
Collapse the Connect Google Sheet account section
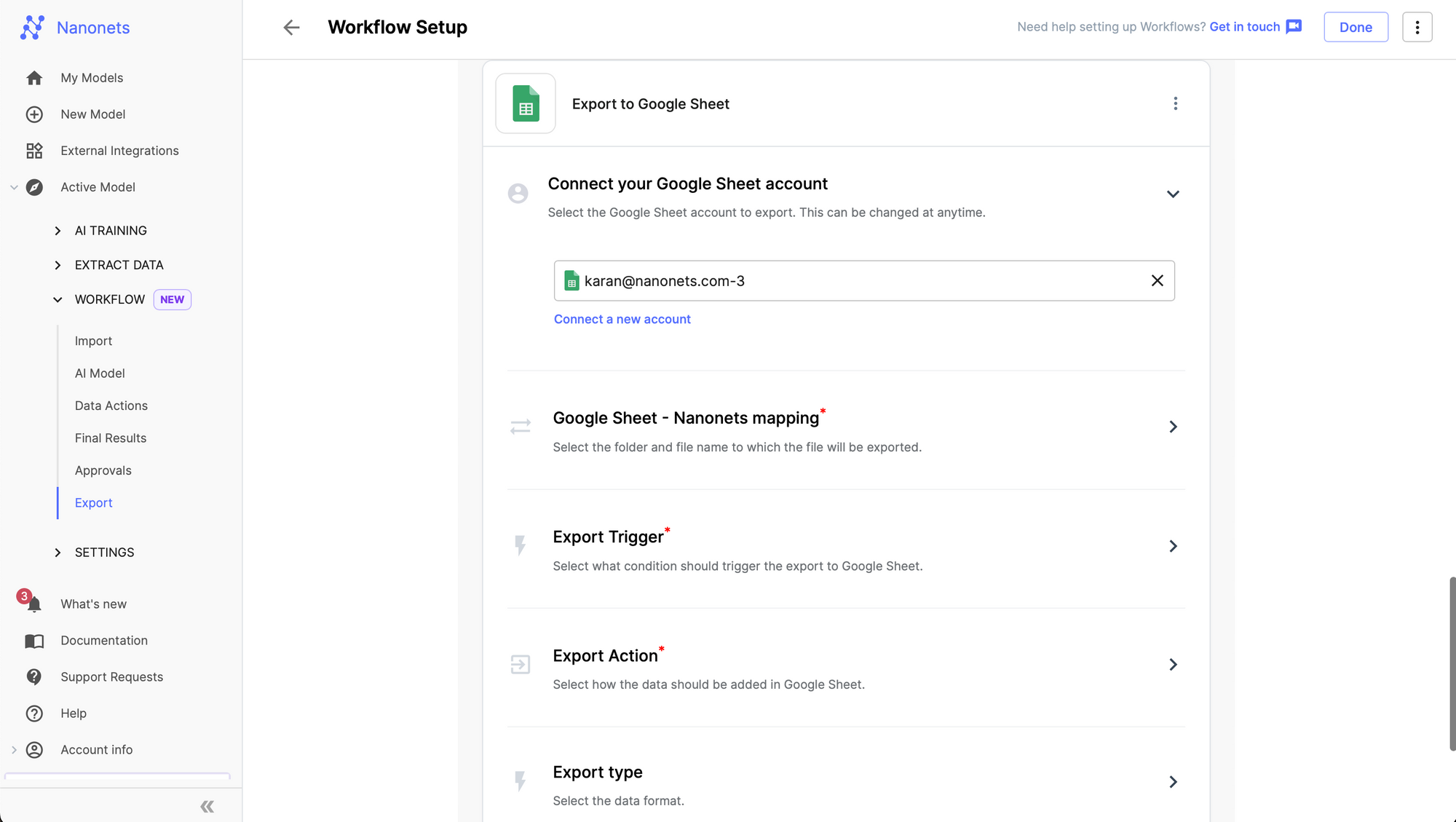[1172, 194]
